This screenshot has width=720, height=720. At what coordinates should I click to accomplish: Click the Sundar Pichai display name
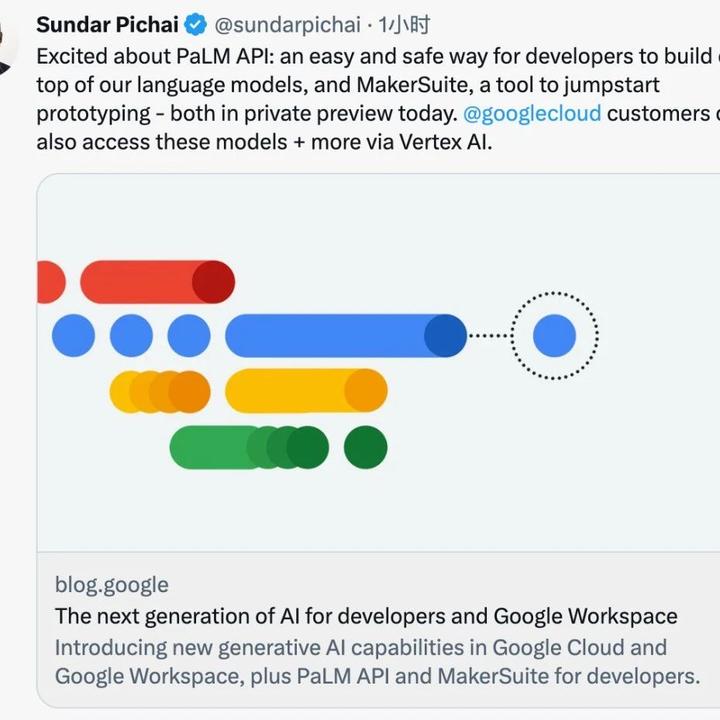coord(107,24)
